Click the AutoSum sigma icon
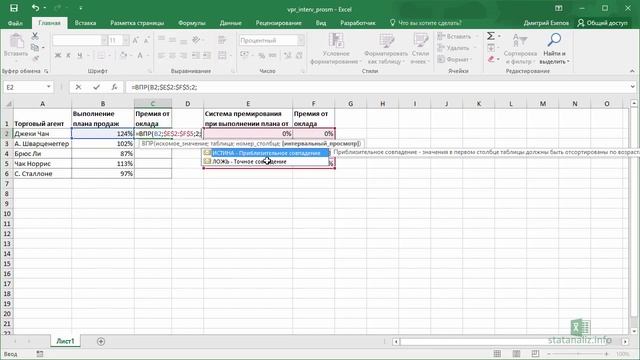This screenshot has width=640, height=360. click(x=491, y=36)
